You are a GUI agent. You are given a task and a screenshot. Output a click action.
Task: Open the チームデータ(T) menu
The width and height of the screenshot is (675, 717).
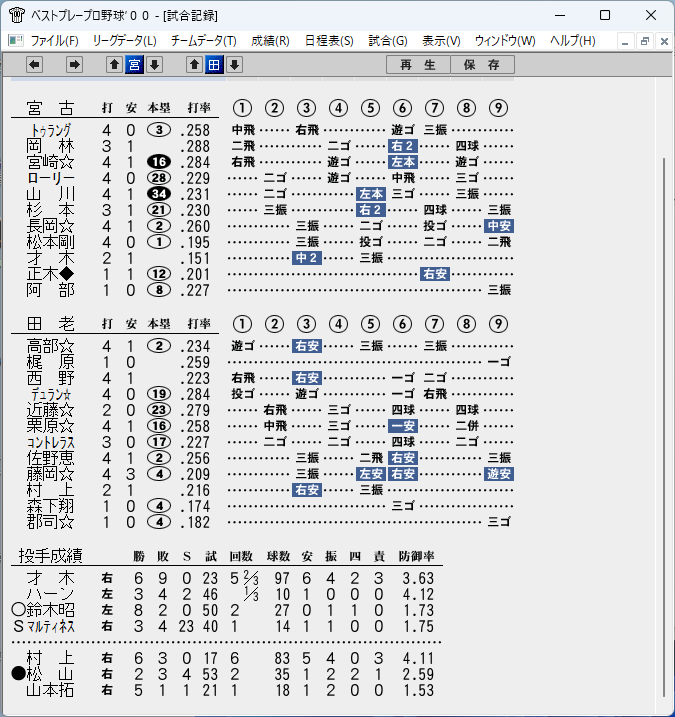pyautogui.click(x=204, y=41)
